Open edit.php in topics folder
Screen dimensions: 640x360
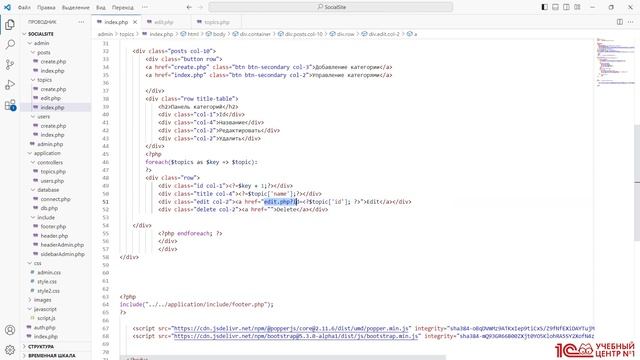coord(50,98)
